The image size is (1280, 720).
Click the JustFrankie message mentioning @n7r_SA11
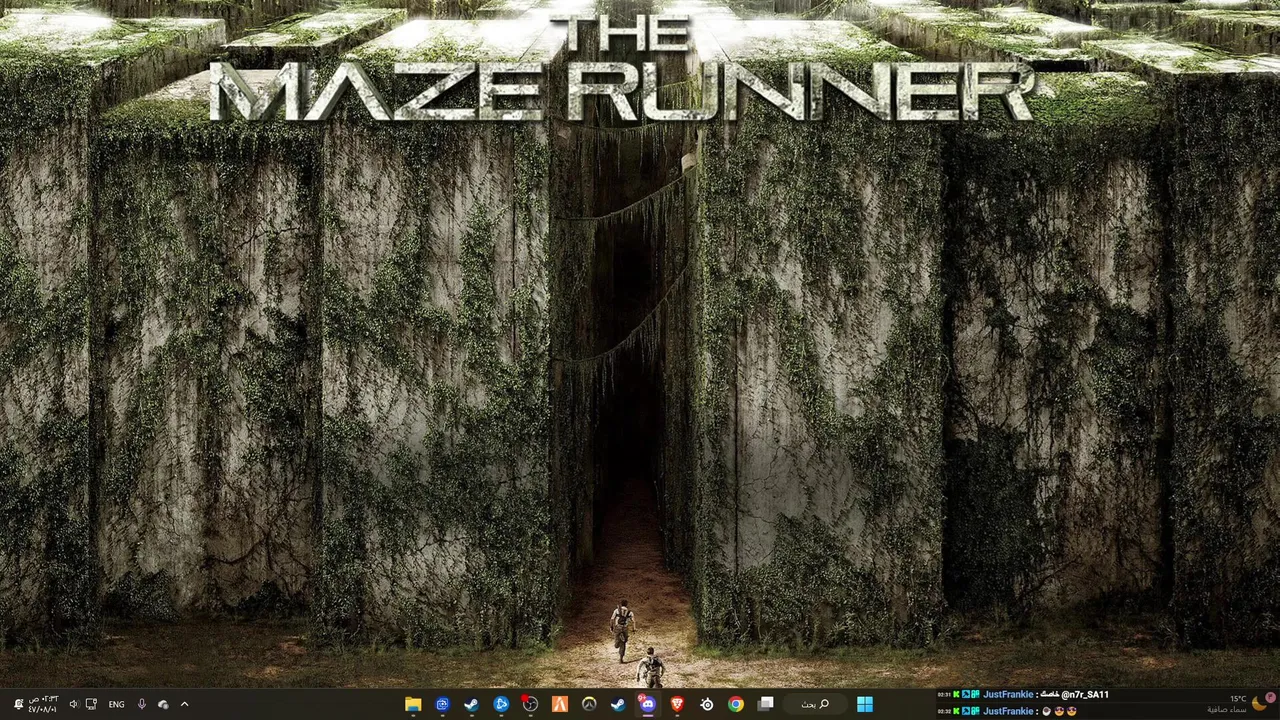coord(1024,694)
